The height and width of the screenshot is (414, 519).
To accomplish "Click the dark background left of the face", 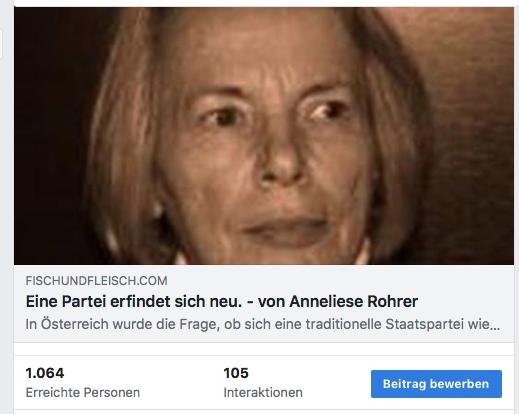I will [x=50, y=133].
